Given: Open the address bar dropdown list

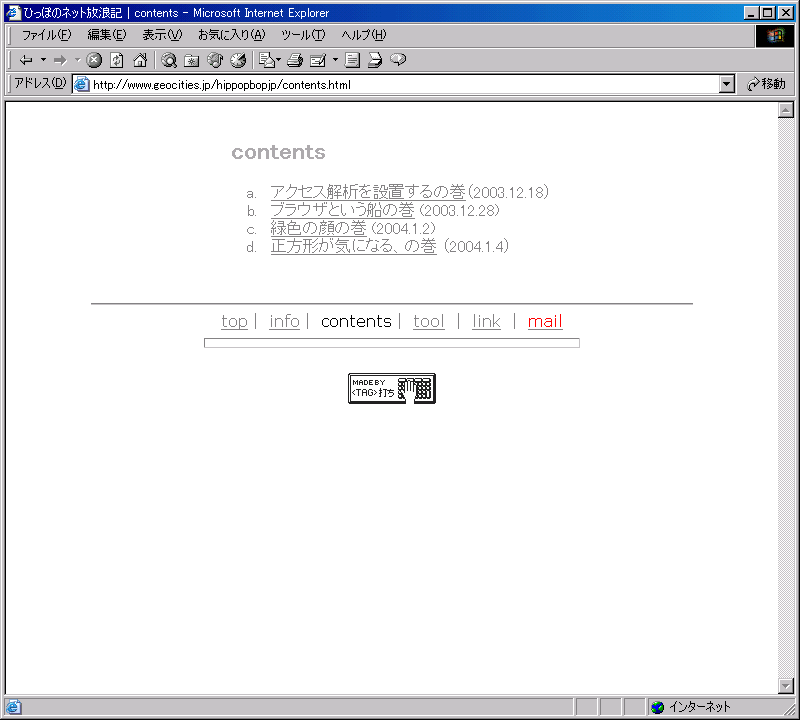Looking at the screenshot, I should pos(727,84).
